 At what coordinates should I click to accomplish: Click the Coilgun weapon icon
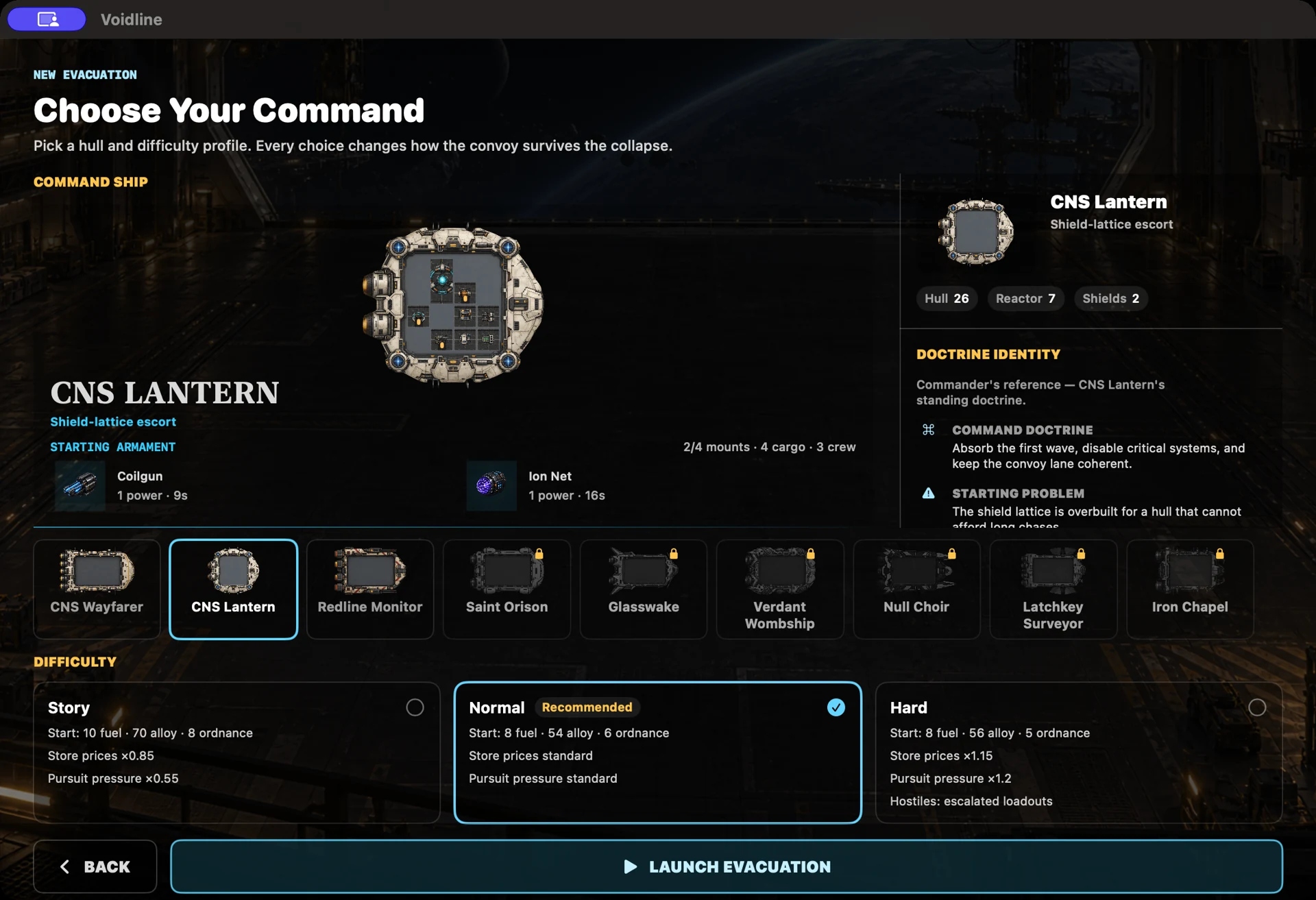click(x=80, y=485)
